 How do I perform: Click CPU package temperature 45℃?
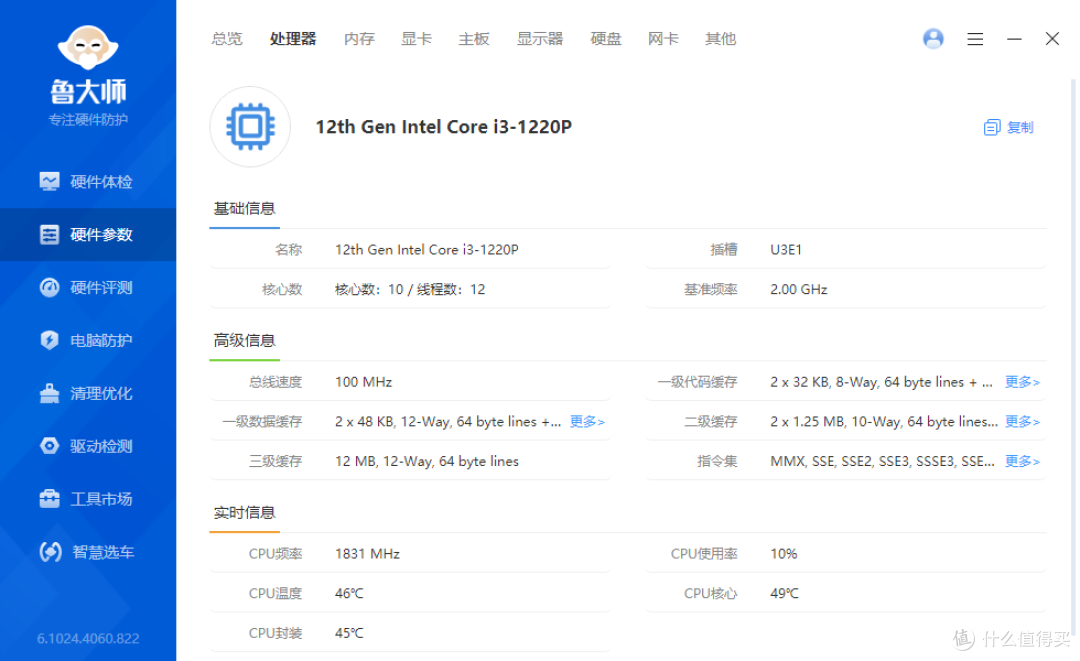coord(349,633)
